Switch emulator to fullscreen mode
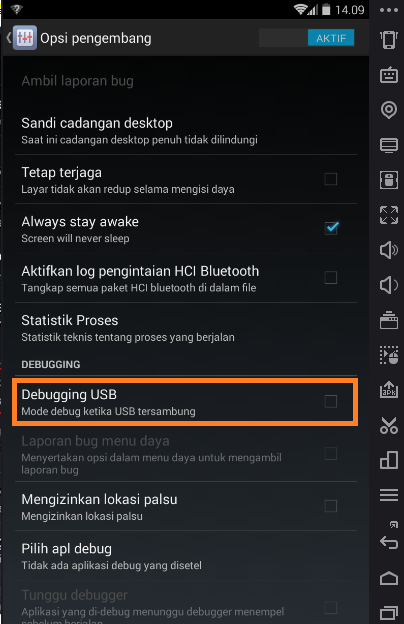The image size is (404, 624). click(x=389, y=215)
